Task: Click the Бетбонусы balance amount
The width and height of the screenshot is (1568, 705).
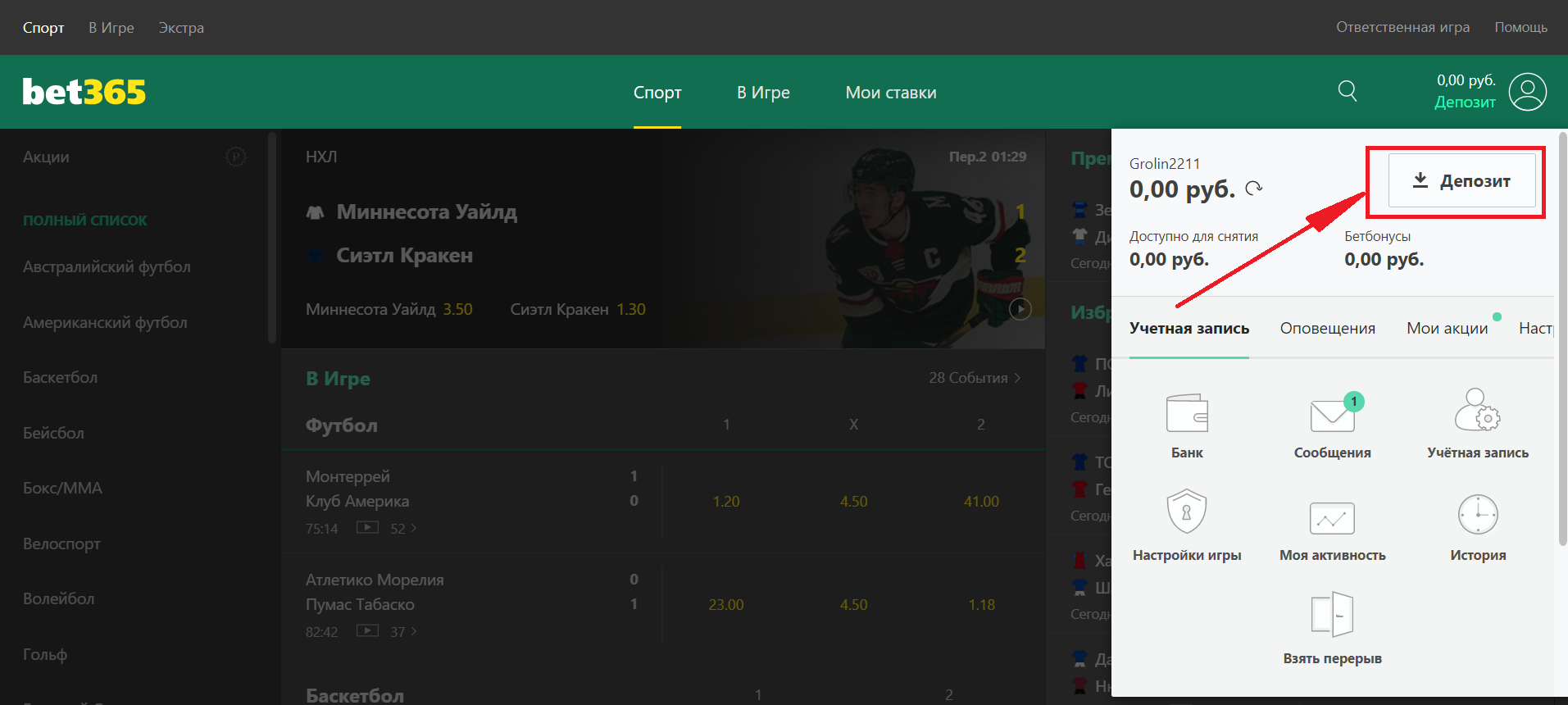Action: (1384, 259)
